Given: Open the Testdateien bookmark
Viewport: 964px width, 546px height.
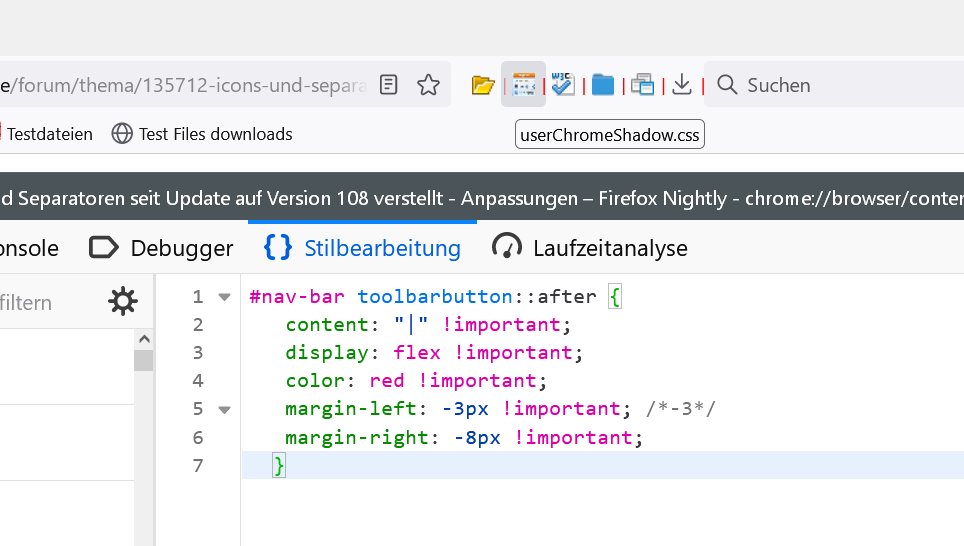Looking at the screenshot, I should [49, 134].
